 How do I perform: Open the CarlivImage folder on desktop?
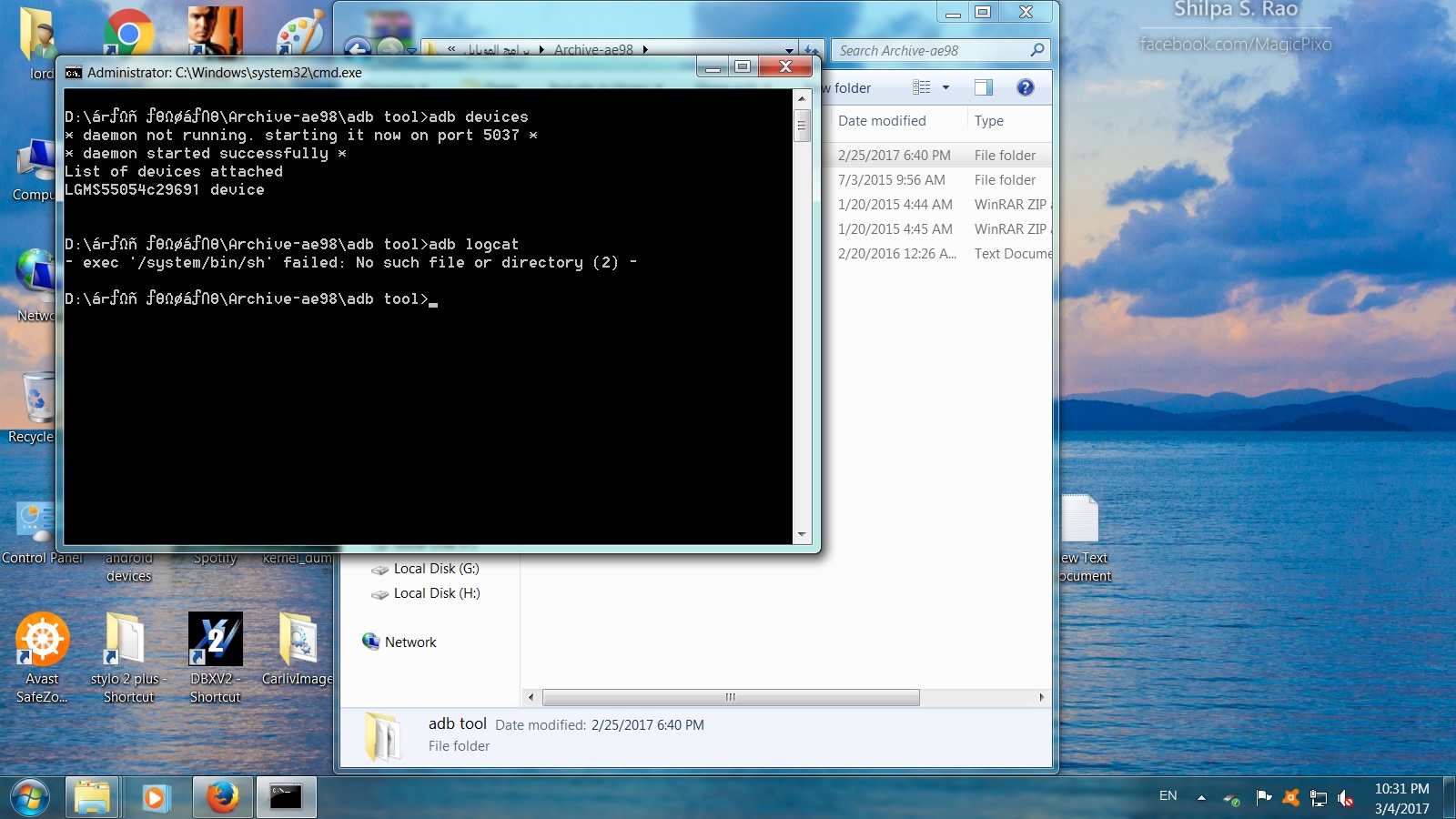(298, 649)
